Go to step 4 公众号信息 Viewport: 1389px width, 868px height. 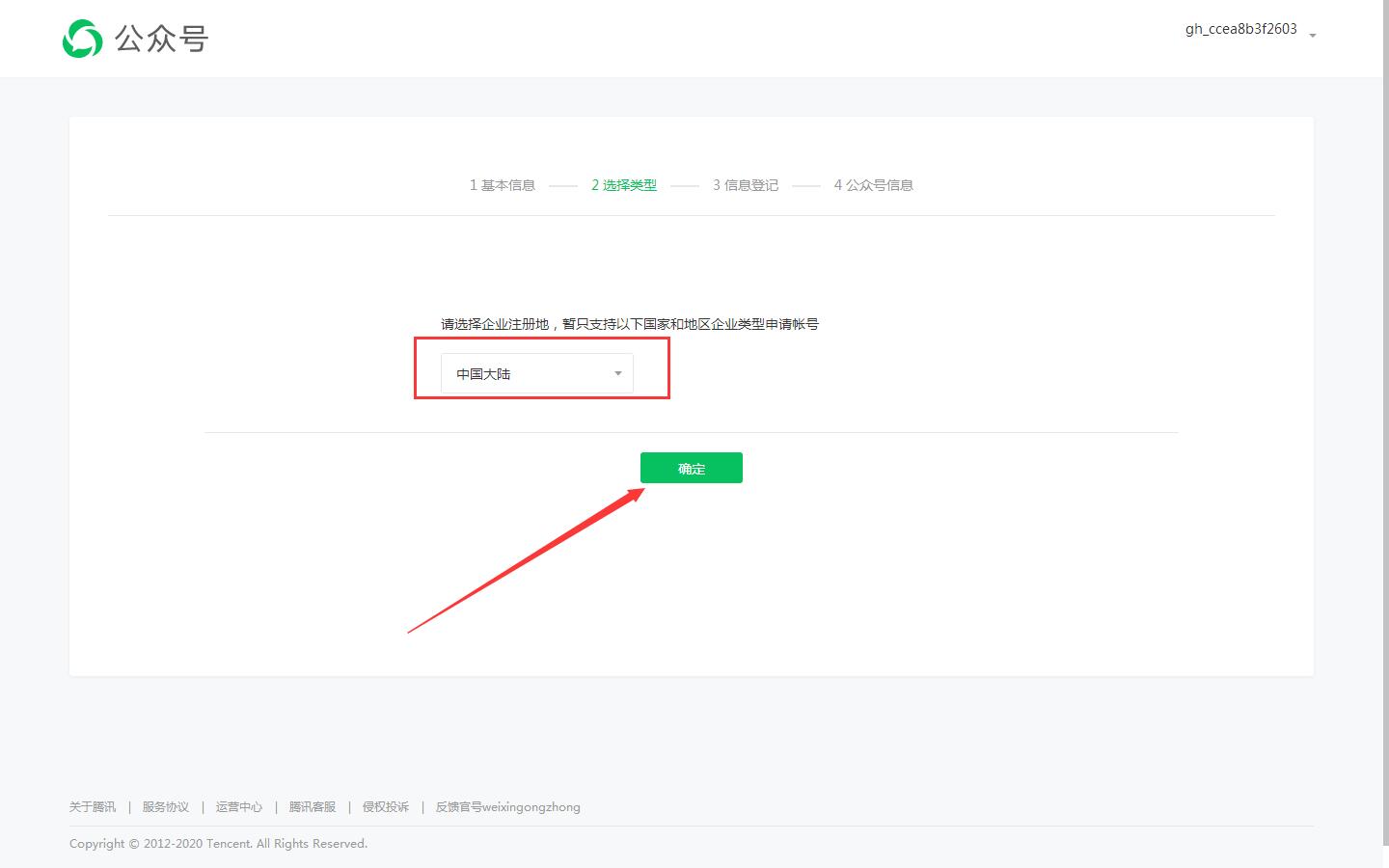click(873, 184)
